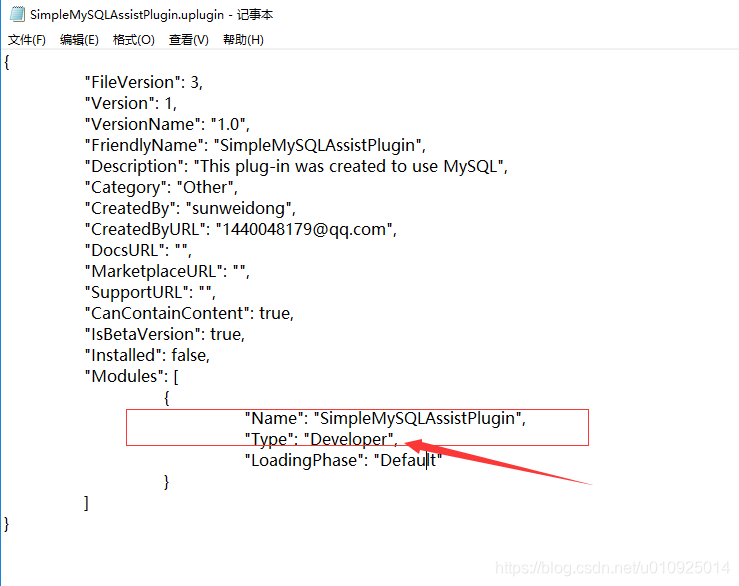Click the "Category": "Other" line

(161, 188)
